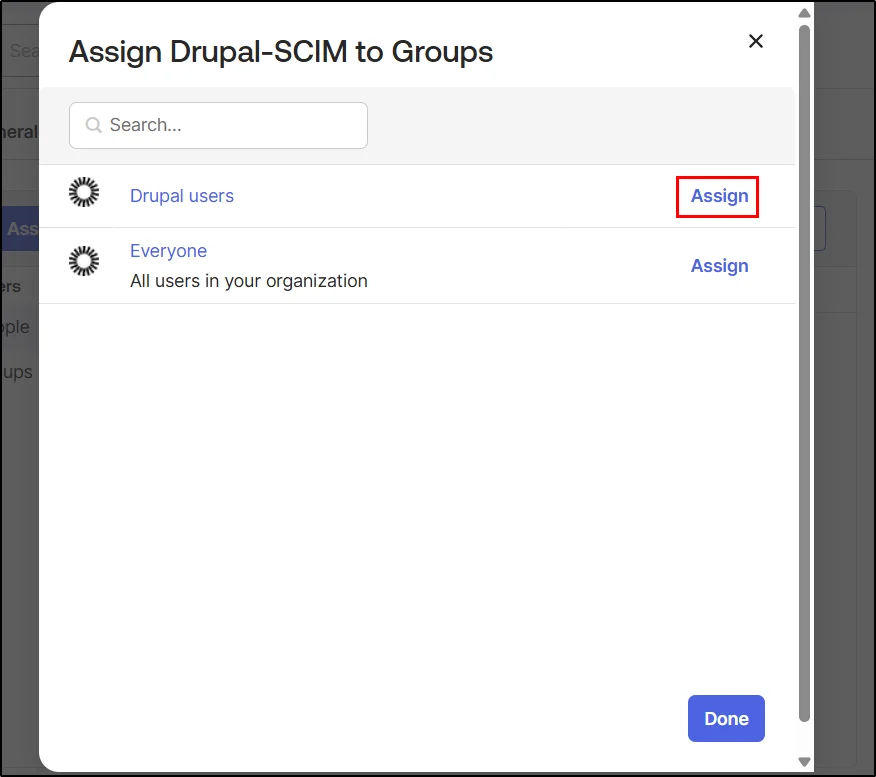Close the Assign Drupal-SCIM dialog

pyautogui.click(x=755, y=41)
